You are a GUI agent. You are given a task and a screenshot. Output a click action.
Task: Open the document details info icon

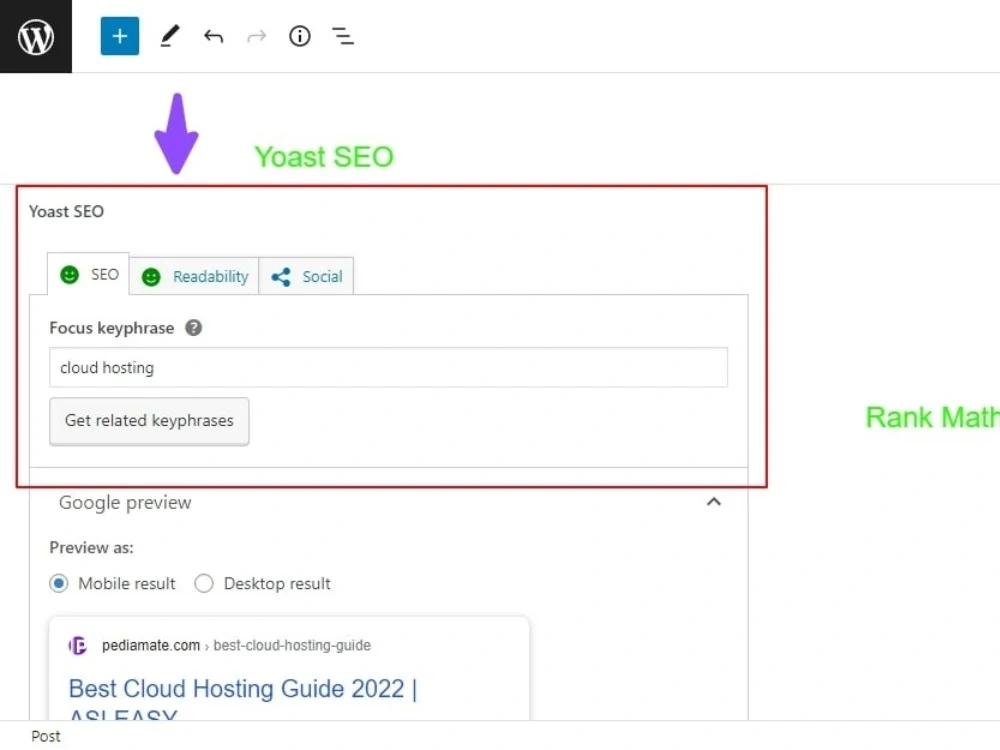tap(300, 36)
